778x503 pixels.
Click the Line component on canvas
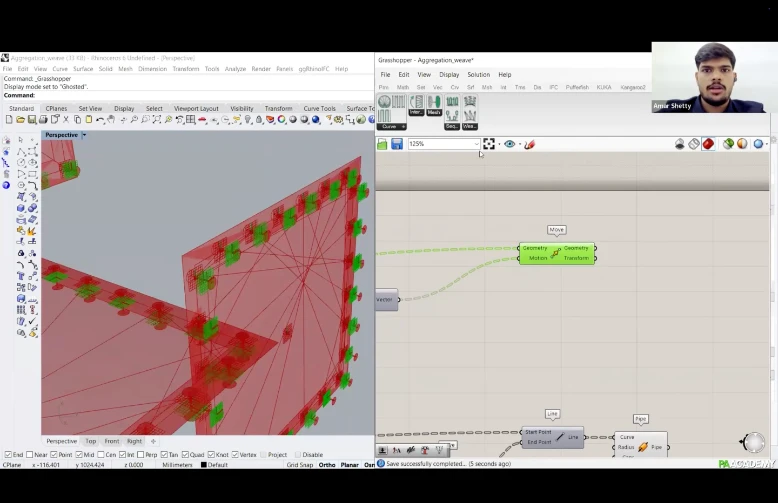tap(553, 437)
